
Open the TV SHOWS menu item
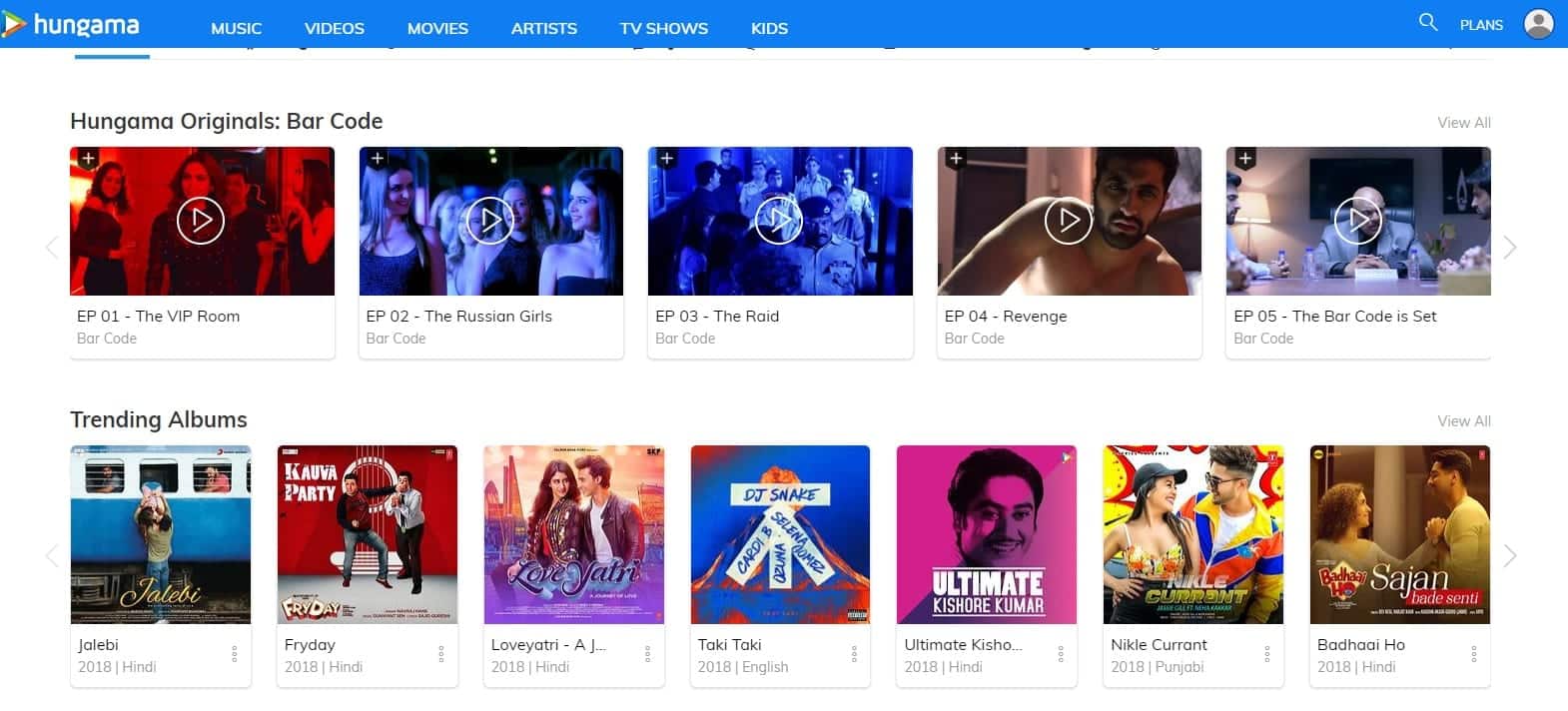(x=663, y=28)
